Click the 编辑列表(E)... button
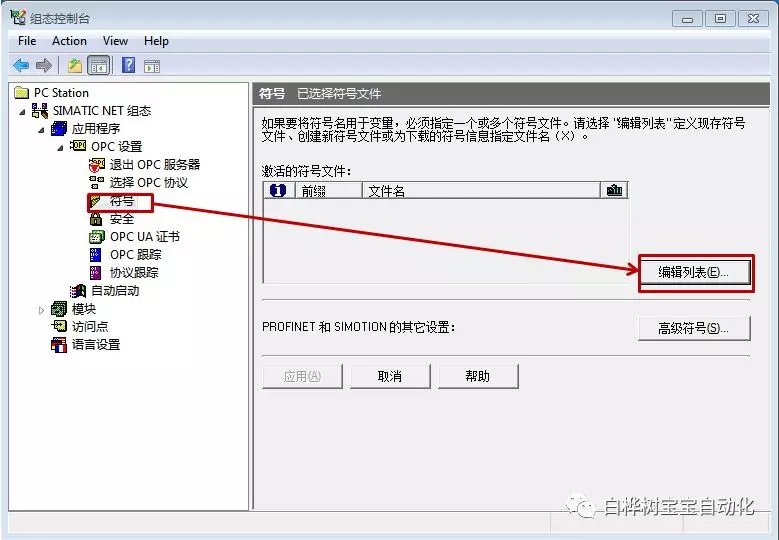The image size is (779, 540). (694, 272)
